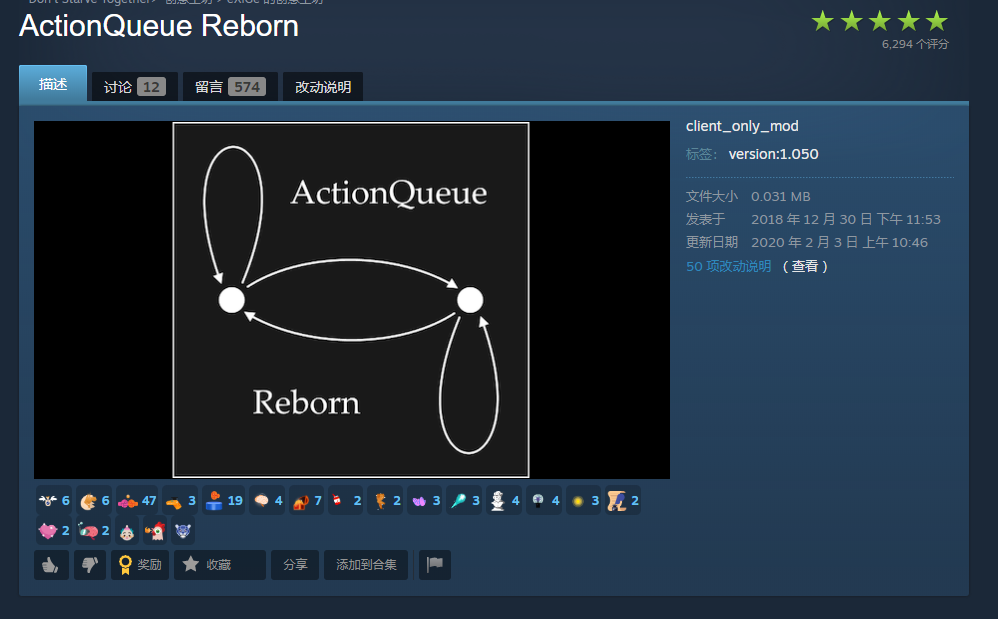Screen dimensions: 998x619
Task: Favorite the mod with 收藏 button
Action: pos(219,565)
